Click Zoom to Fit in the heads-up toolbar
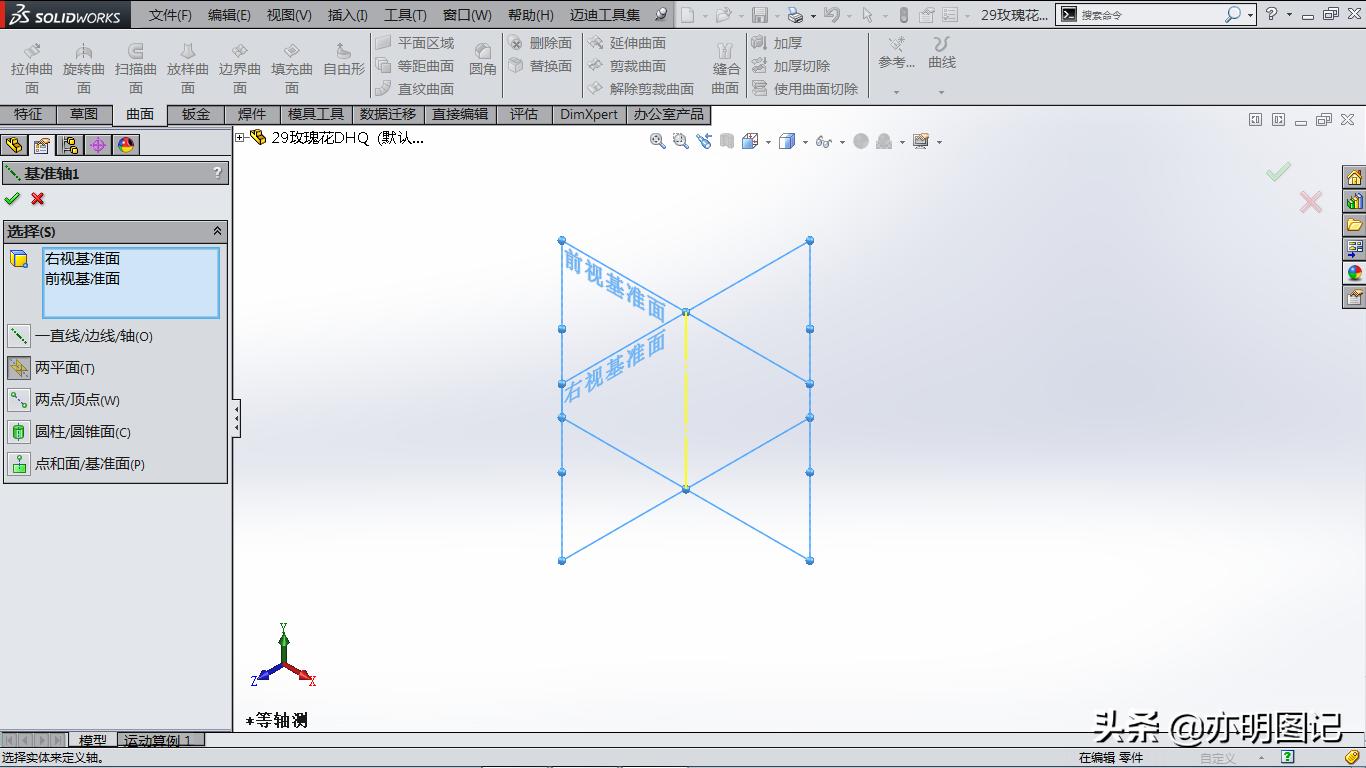This screenshot has width=1366, height=768. [x=657, y=141]
